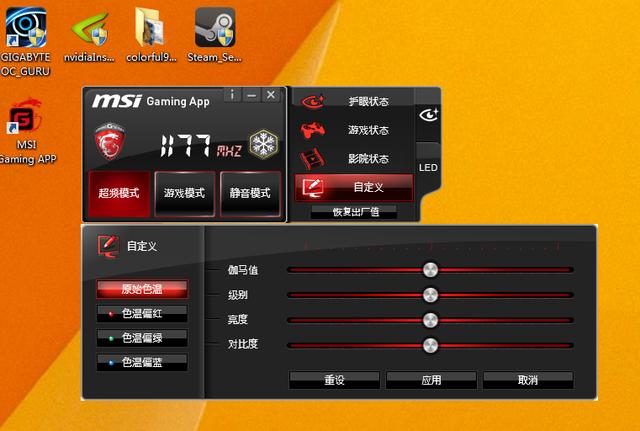Open the Steam_Se... desktop shortcut
This screenshot has width=640, height=431.
click(215, 35)
